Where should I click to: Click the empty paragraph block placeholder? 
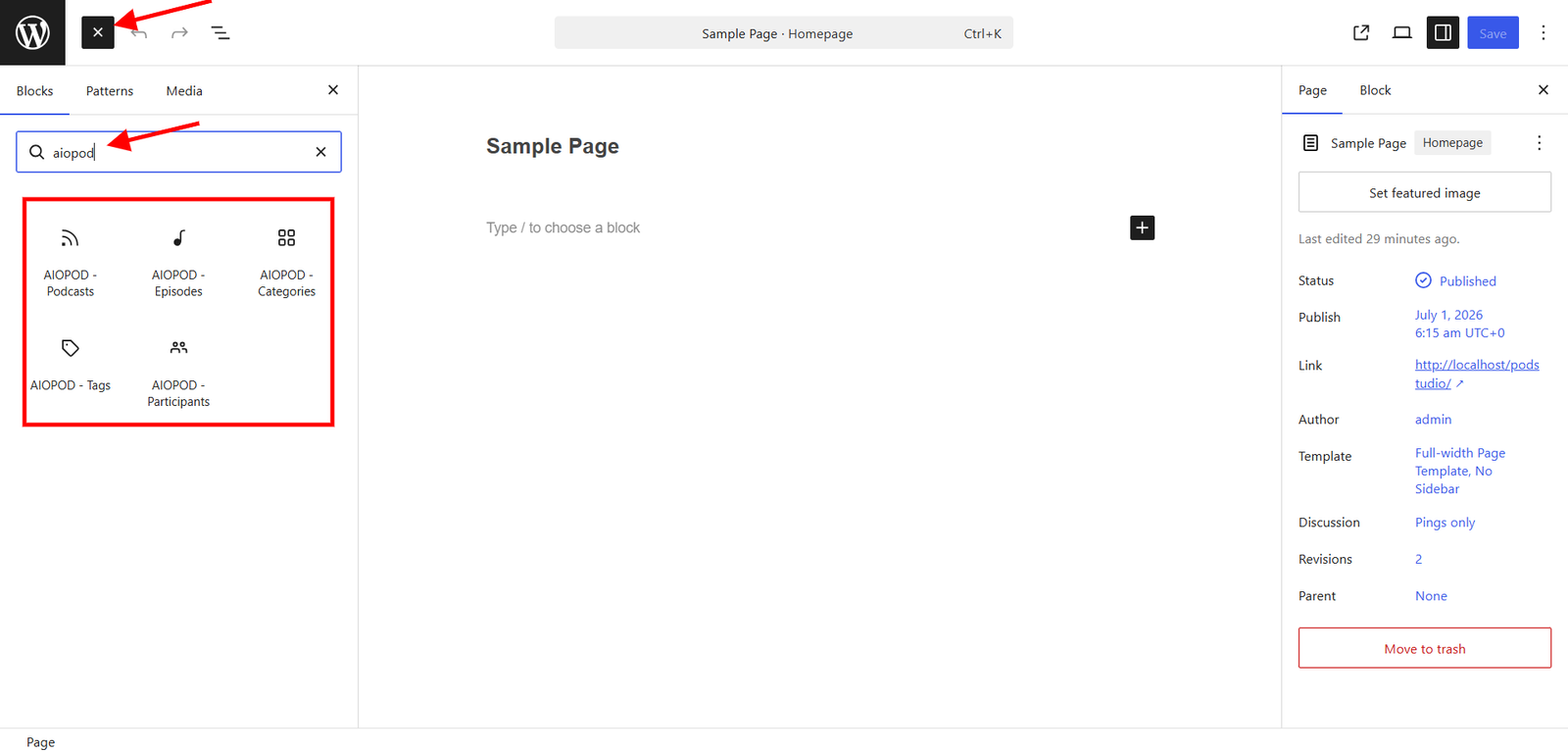563,227
